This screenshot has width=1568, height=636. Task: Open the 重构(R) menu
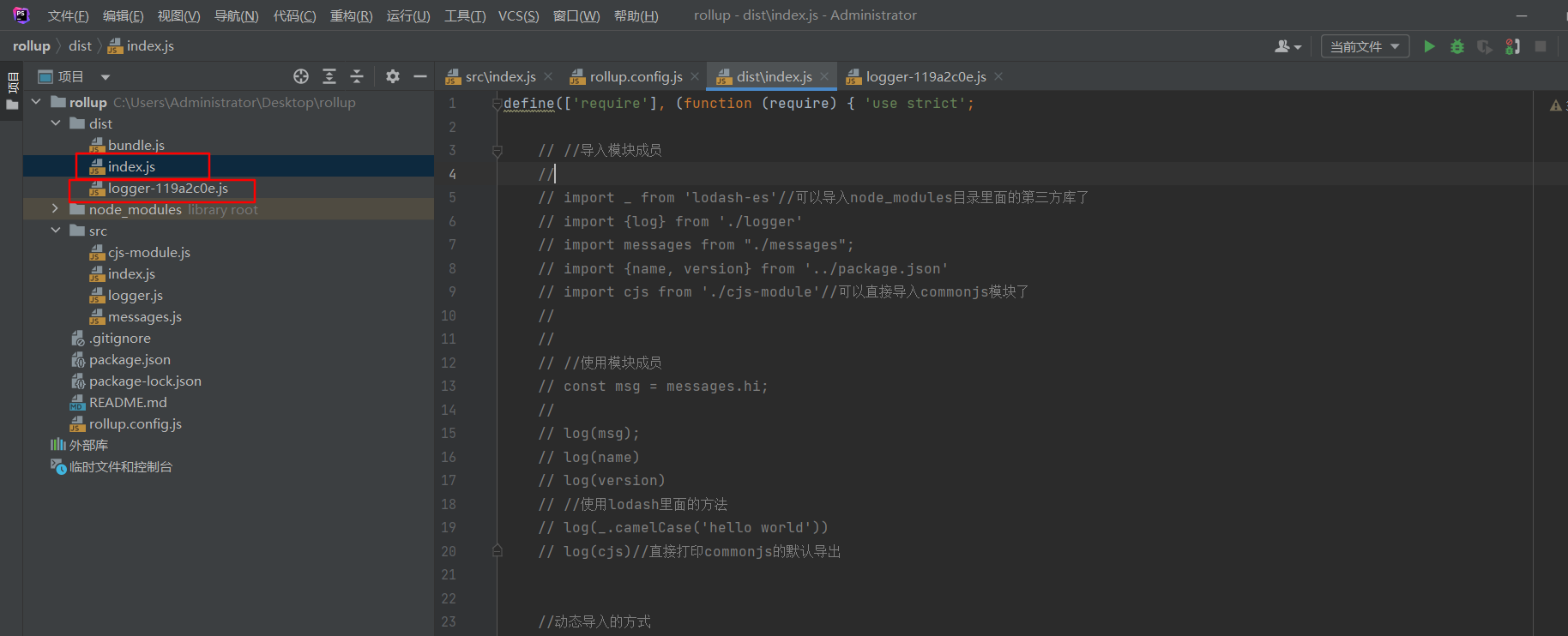tap(351, 15)
